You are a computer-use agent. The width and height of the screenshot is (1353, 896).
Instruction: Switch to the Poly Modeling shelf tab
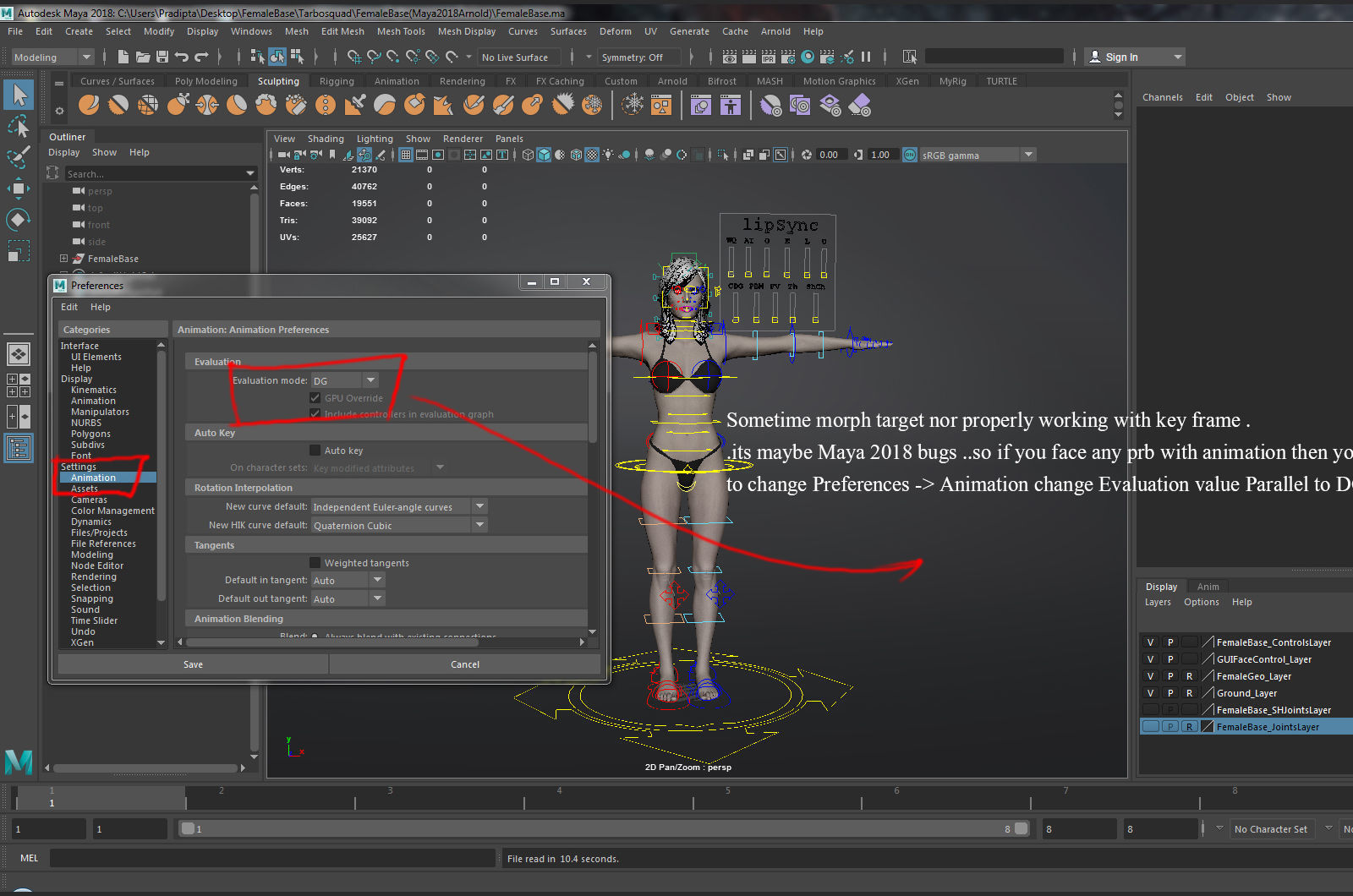pyautogui.click(x=205, y=81)
